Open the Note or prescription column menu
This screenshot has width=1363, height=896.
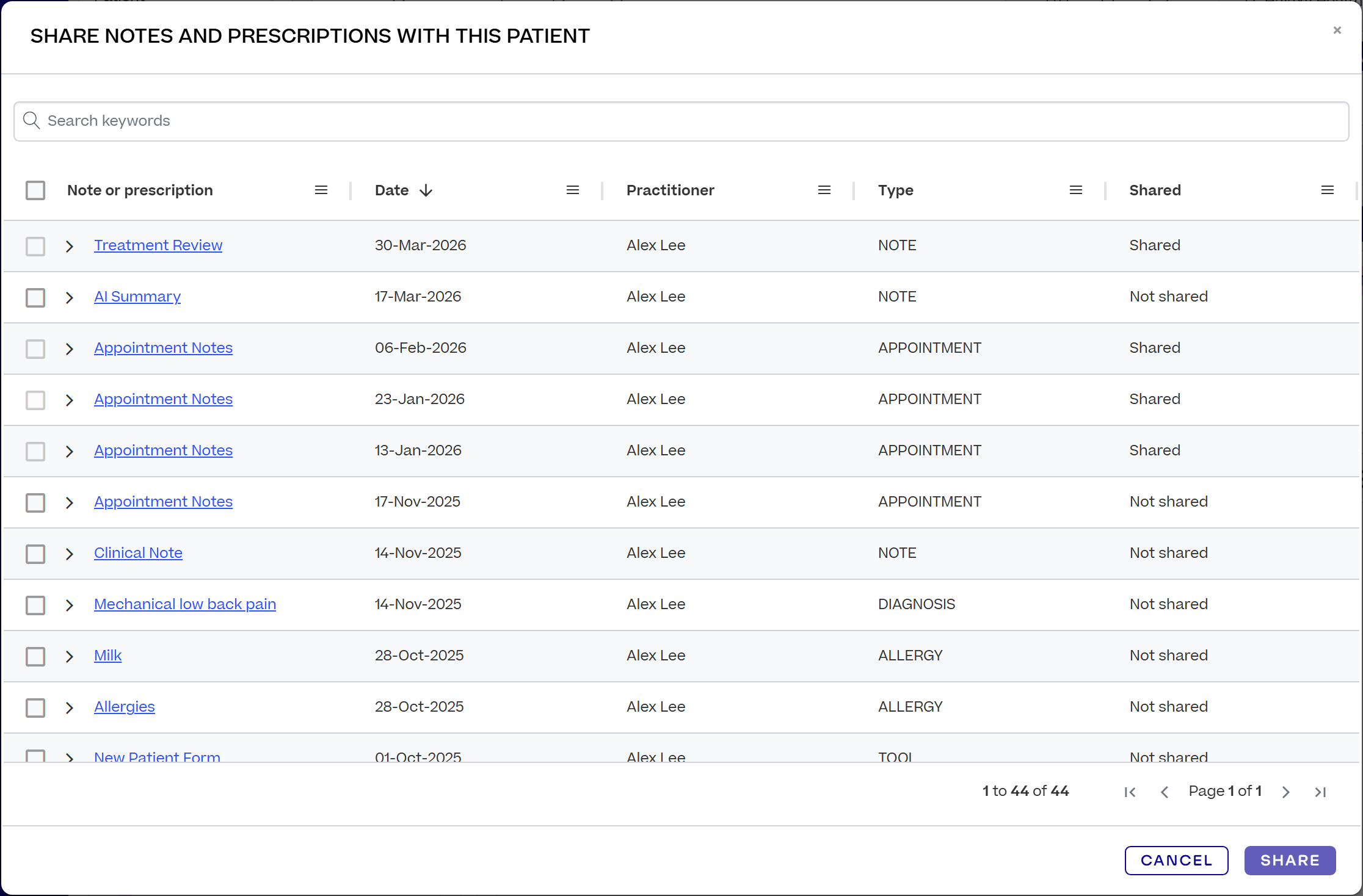pos(321,190)
